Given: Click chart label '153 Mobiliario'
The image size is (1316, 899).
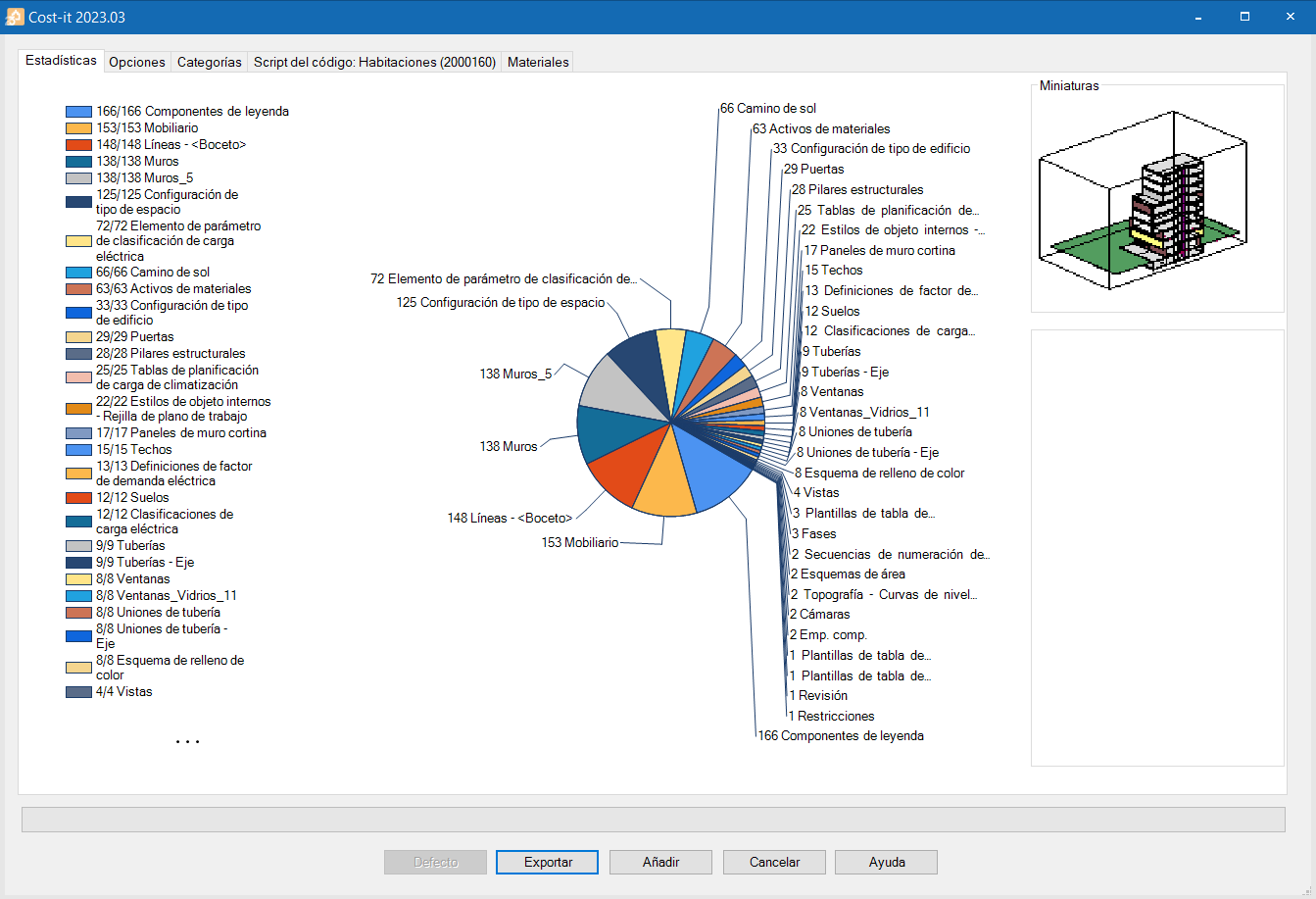Looking at the screenshot, I should point(580,542).
